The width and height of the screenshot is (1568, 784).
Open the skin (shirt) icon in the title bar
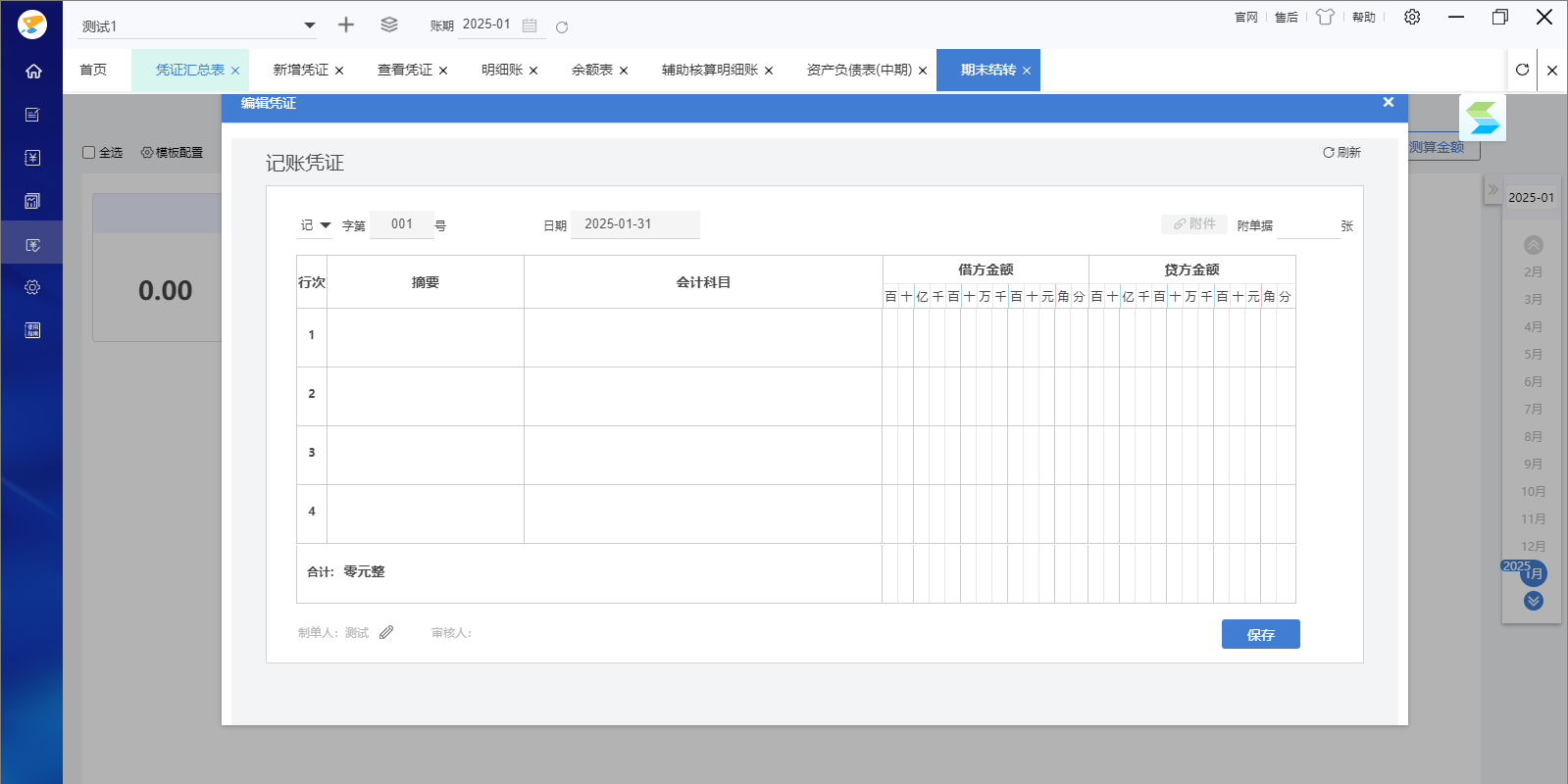coord(1325,17)
